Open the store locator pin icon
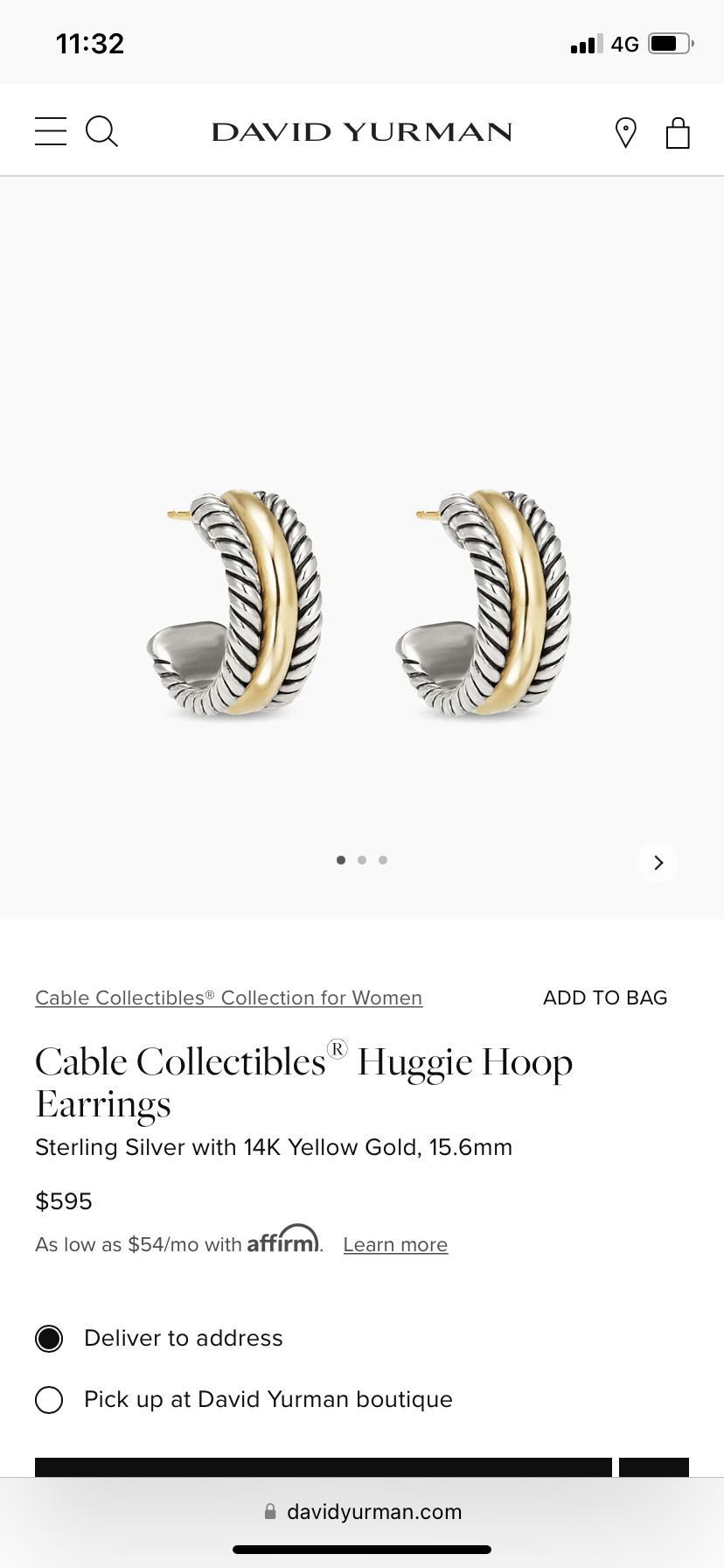 coord(626,133)
